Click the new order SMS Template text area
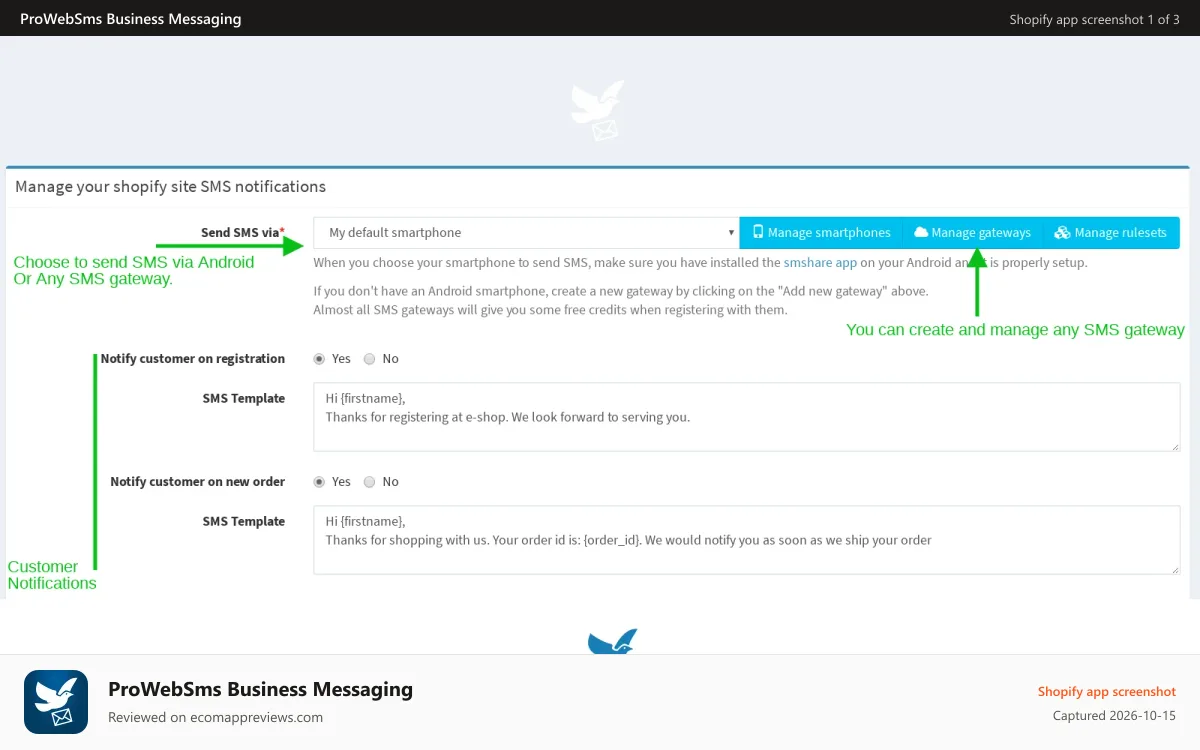The width and height of the screenshot is (1200, 750). click(x=746, y=540)
